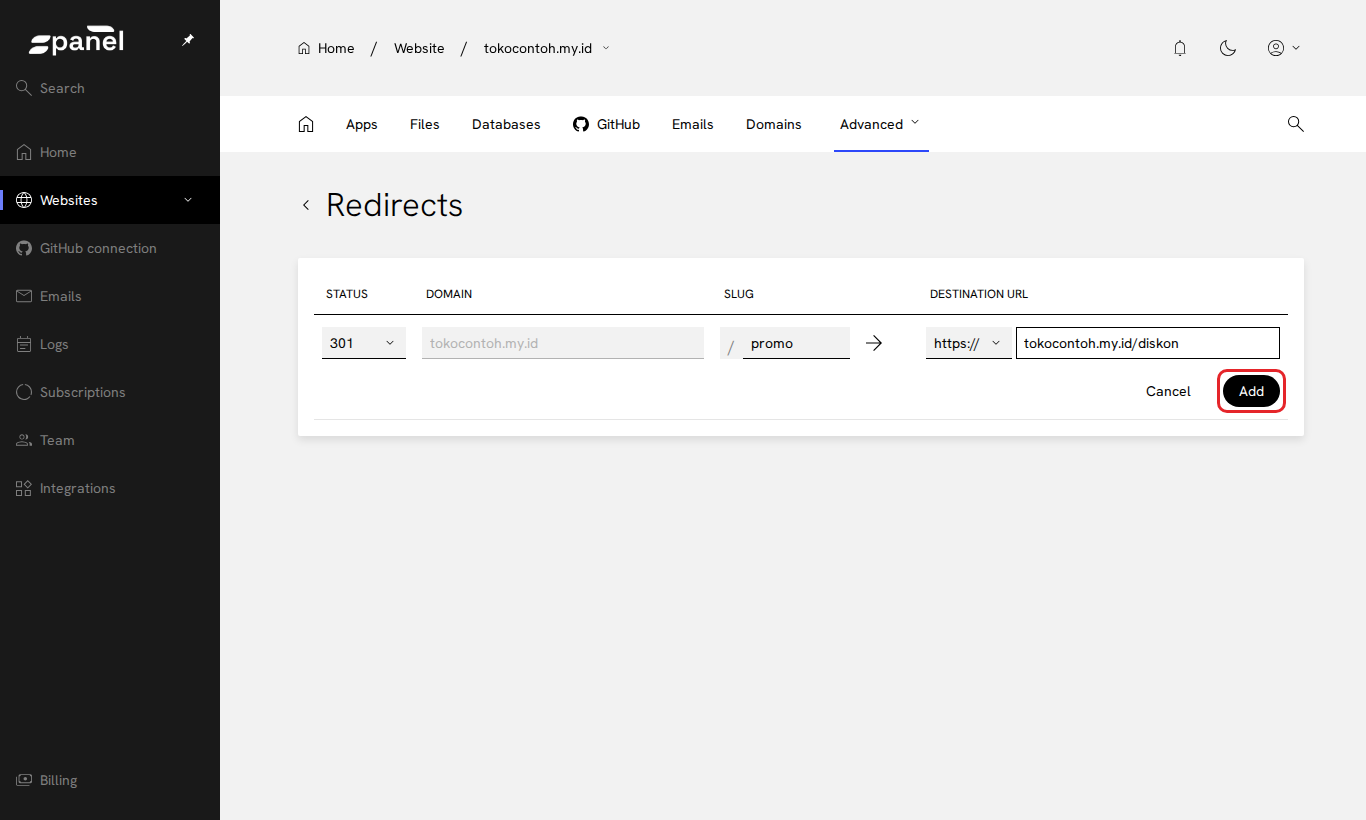This screenshot has height=820, width=1366.
Task: Click the STATUS column header
Action: (x=347, y=294)
